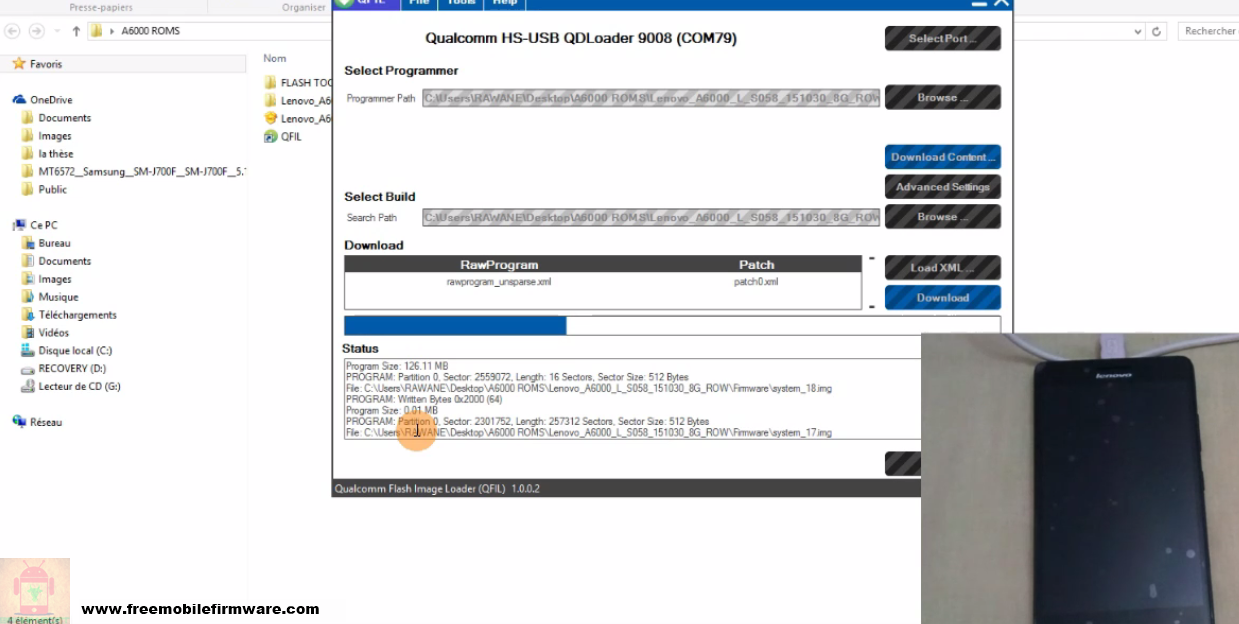Click the up arrow to go to parent folder
Image resolution: width=1239 pixels, height=624 pixels.
77,31
